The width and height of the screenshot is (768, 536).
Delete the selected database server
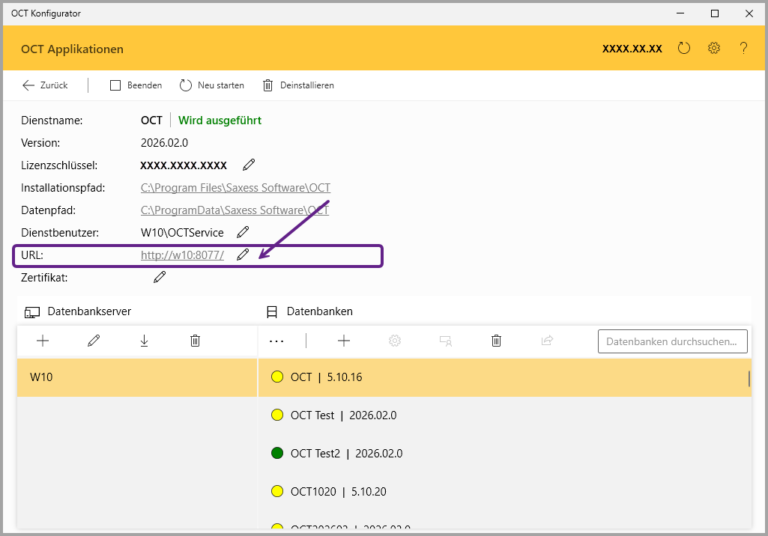click(x=195, y=341)
